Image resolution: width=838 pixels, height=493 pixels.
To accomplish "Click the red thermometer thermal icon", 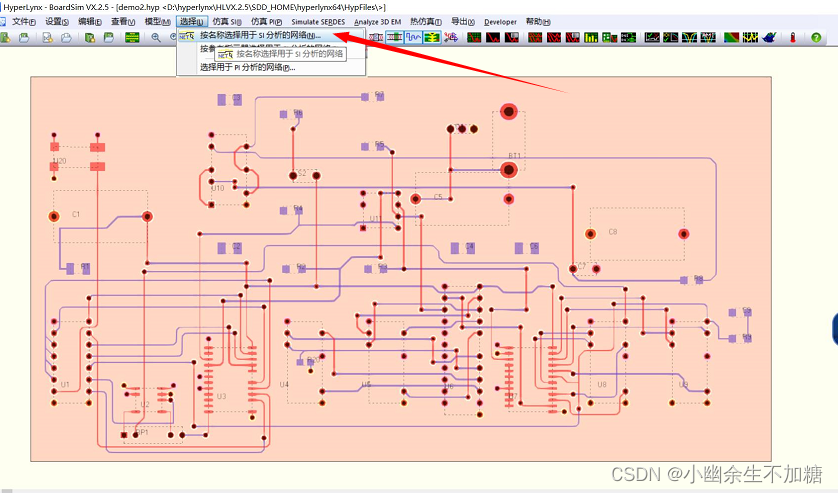I will (793, 37).
